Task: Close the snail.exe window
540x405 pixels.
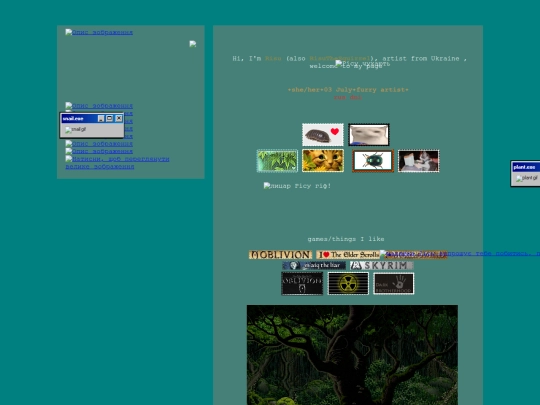Action: tap(119, 118)
